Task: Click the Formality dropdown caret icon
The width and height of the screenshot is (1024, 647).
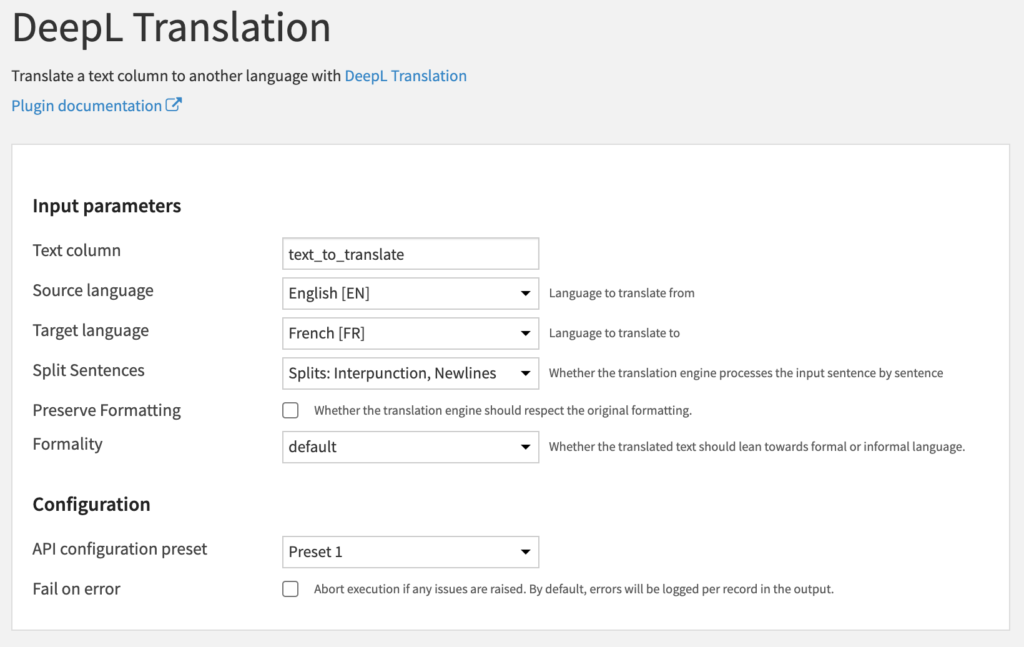Action: (525, 447)
